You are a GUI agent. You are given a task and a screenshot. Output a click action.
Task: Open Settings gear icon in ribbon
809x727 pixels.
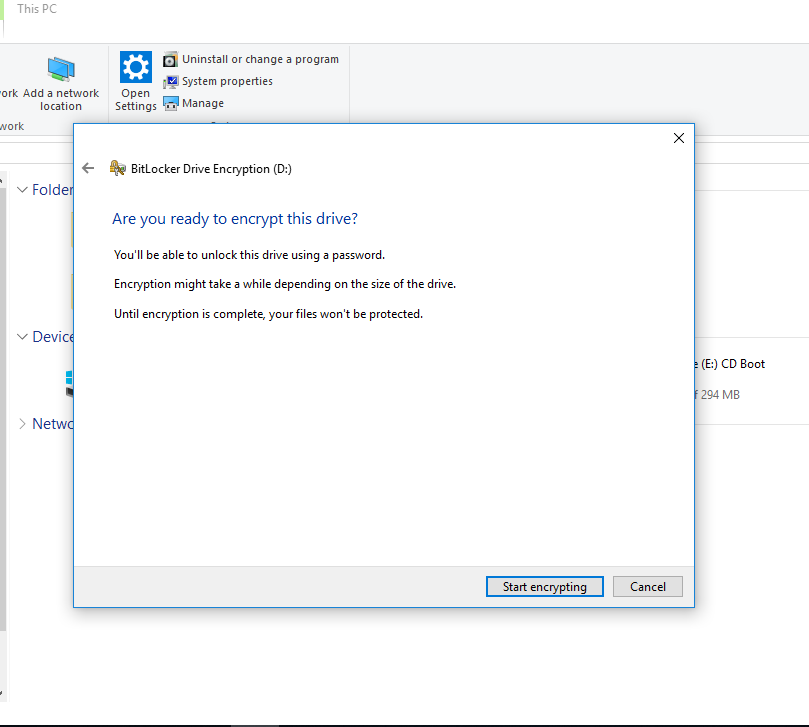pyautogui.click(x=136, y=67)
